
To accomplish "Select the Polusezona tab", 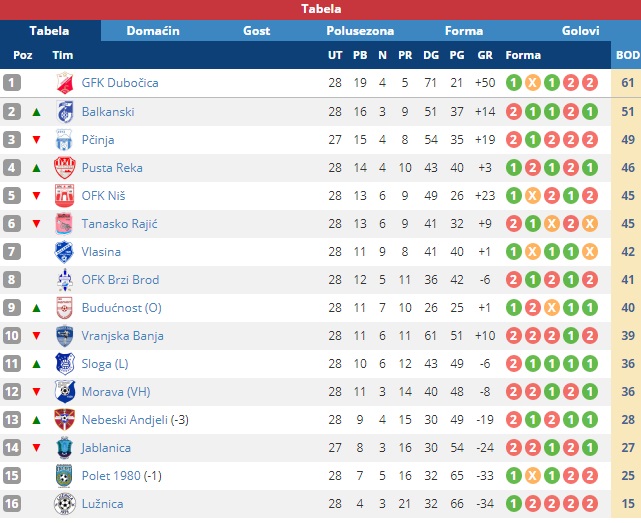I will pyautogui.click(x=360, y=31).
